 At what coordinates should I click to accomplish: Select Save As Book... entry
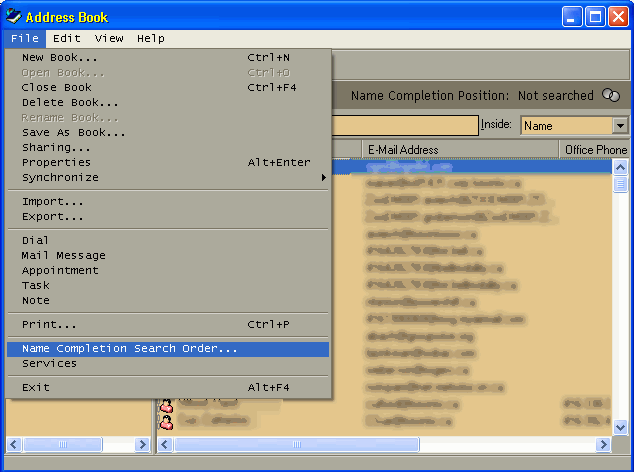(x=168, y=132)
